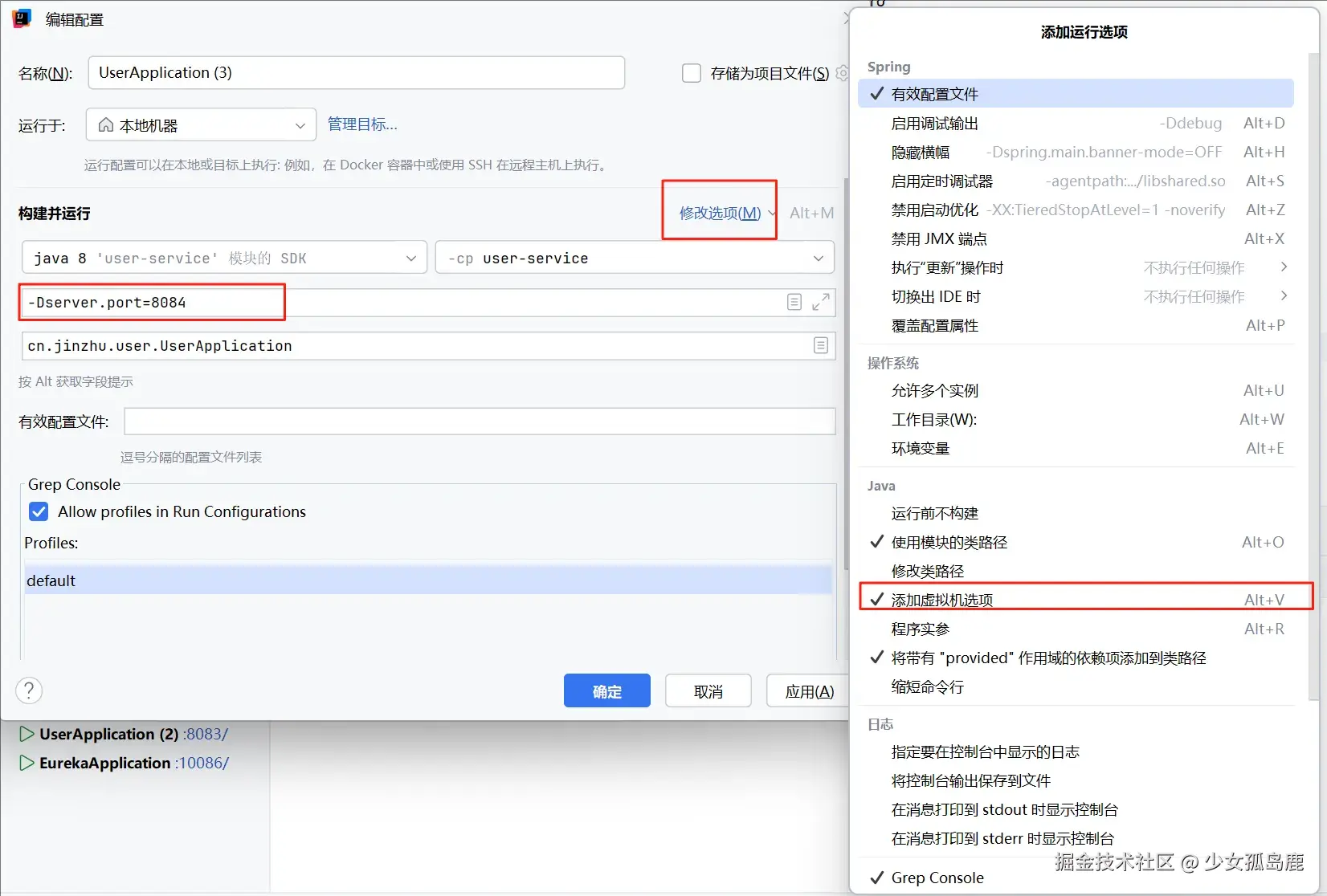This screenshot has width=1327, height=896.
Task: Select 指定要在控制台中显示的日志 option
Action: 1076,751
